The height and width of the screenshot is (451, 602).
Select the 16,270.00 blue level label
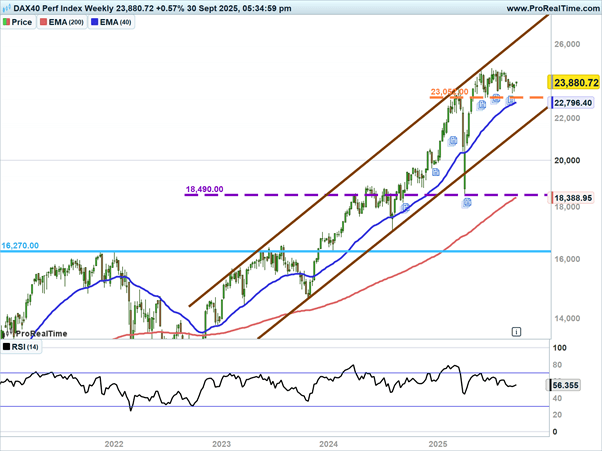(20, 245)
